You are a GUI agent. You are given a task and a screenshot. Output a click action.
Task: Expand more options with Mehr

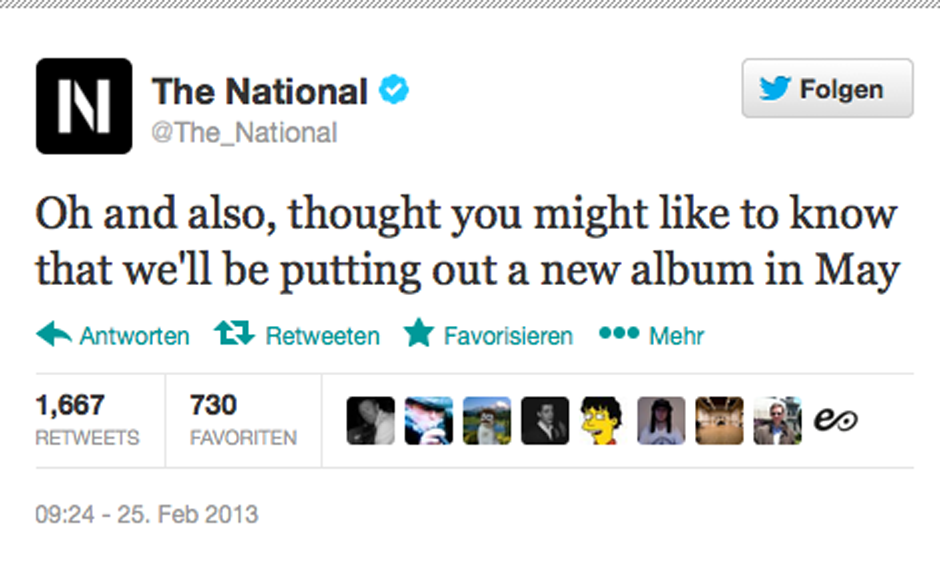tap(676, 335)
